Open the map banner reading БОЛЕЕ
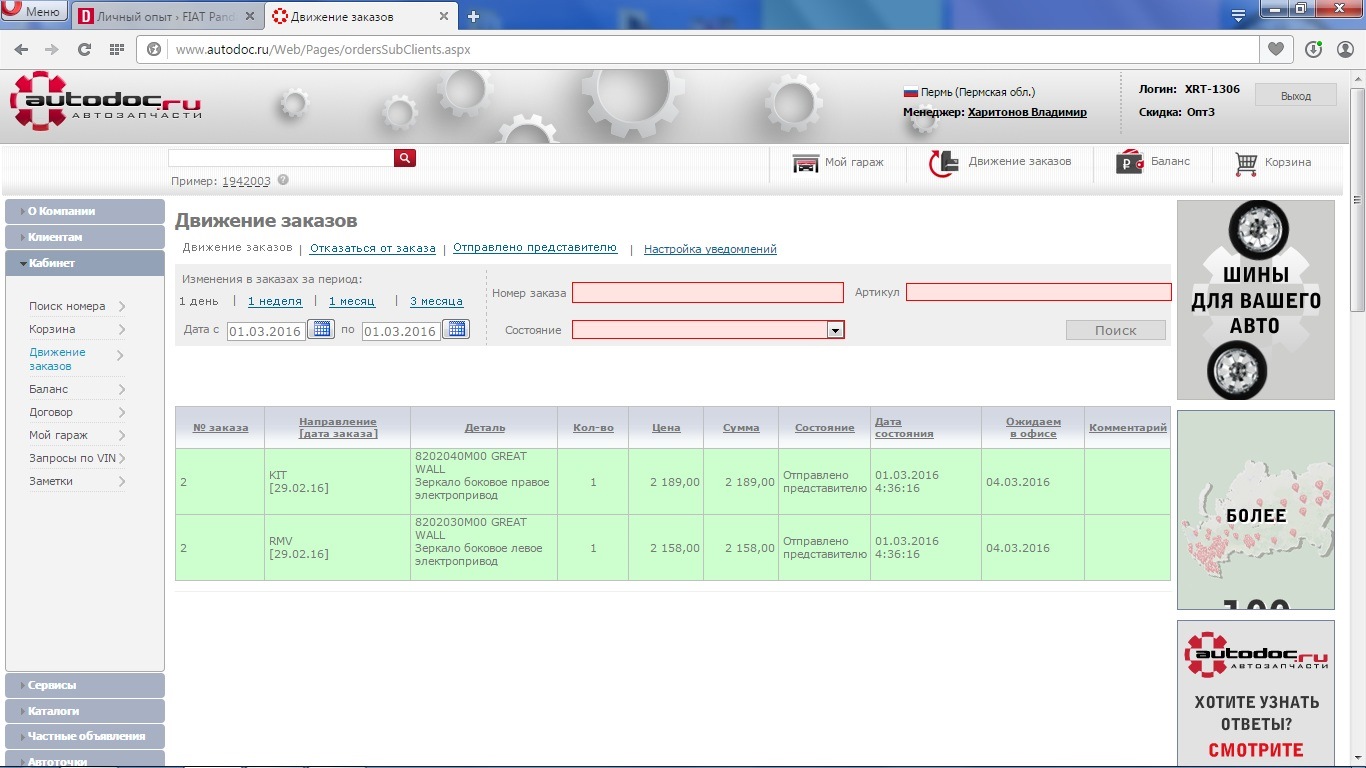This screenshot has height=768, width=1366. (x=1256, y=510)
